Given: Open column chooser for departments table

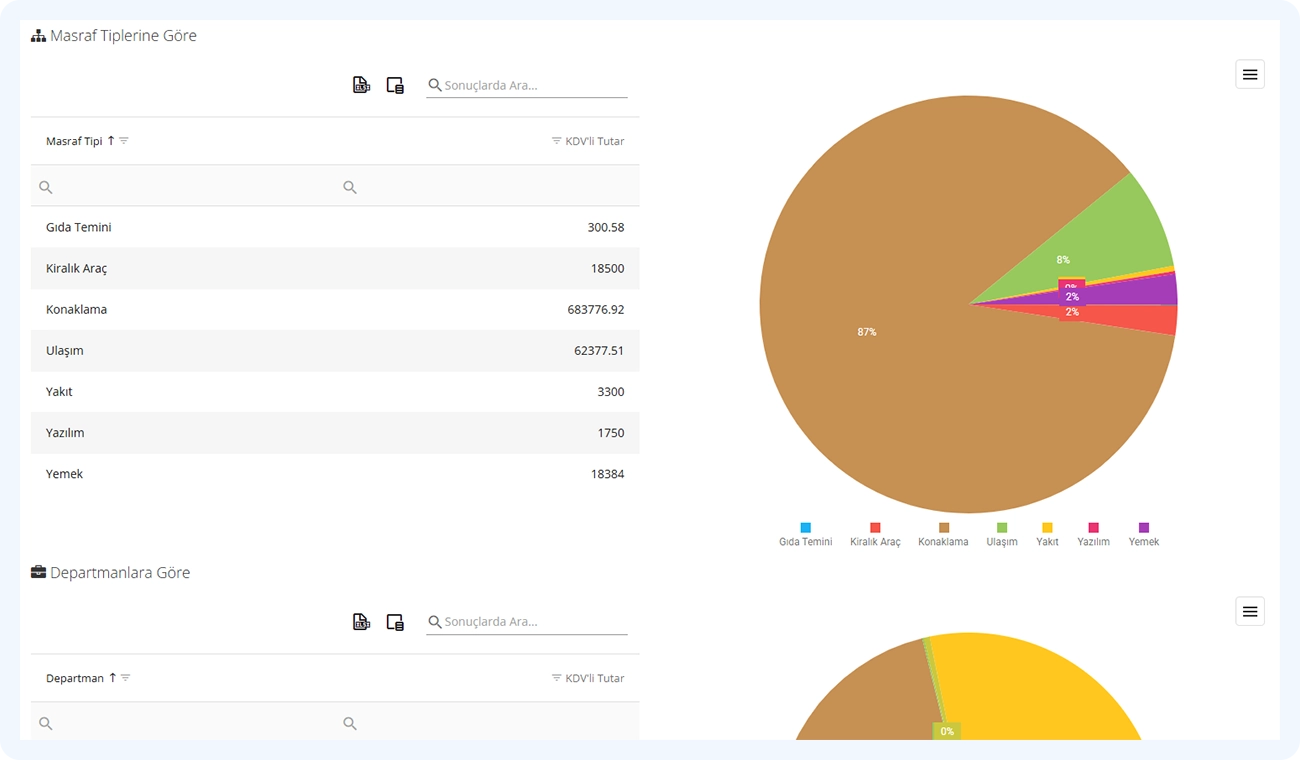Looking at the screenshot, I should coord(395,622).
